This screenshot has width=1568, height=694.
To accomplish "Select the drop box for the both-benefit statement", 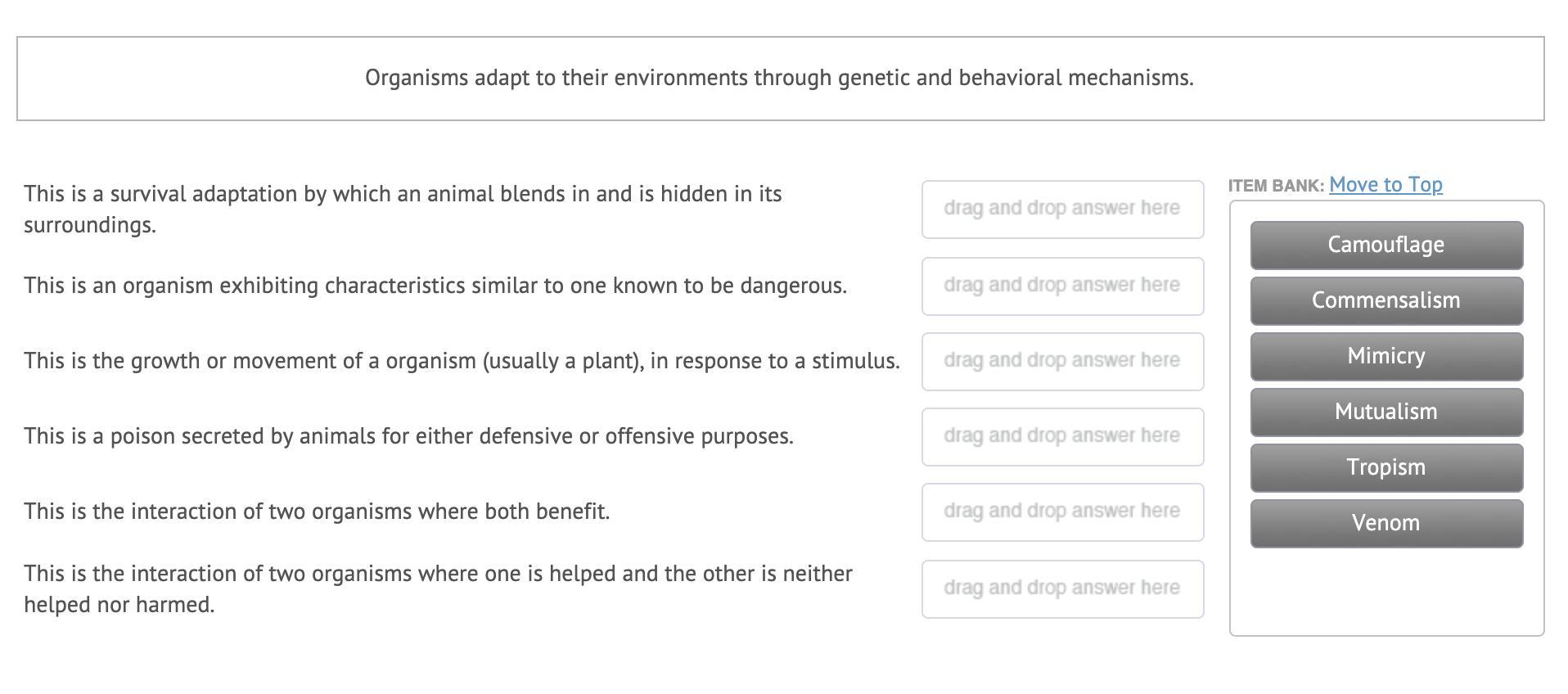I will coord(1061,512).
